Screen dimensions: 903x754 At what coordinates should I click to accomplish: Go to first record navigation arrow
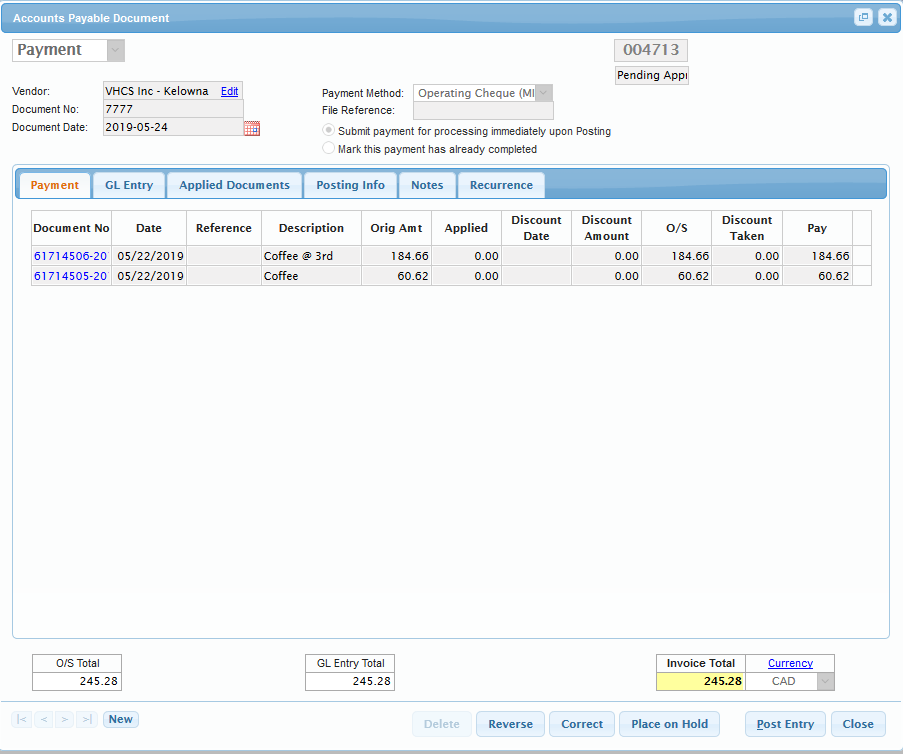21,719
